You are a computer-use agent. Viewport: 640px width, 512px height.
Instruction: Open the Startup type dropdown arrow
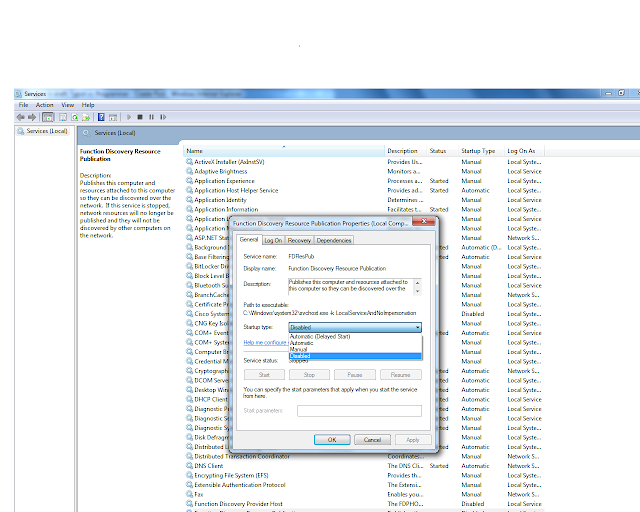pos(418,327)
